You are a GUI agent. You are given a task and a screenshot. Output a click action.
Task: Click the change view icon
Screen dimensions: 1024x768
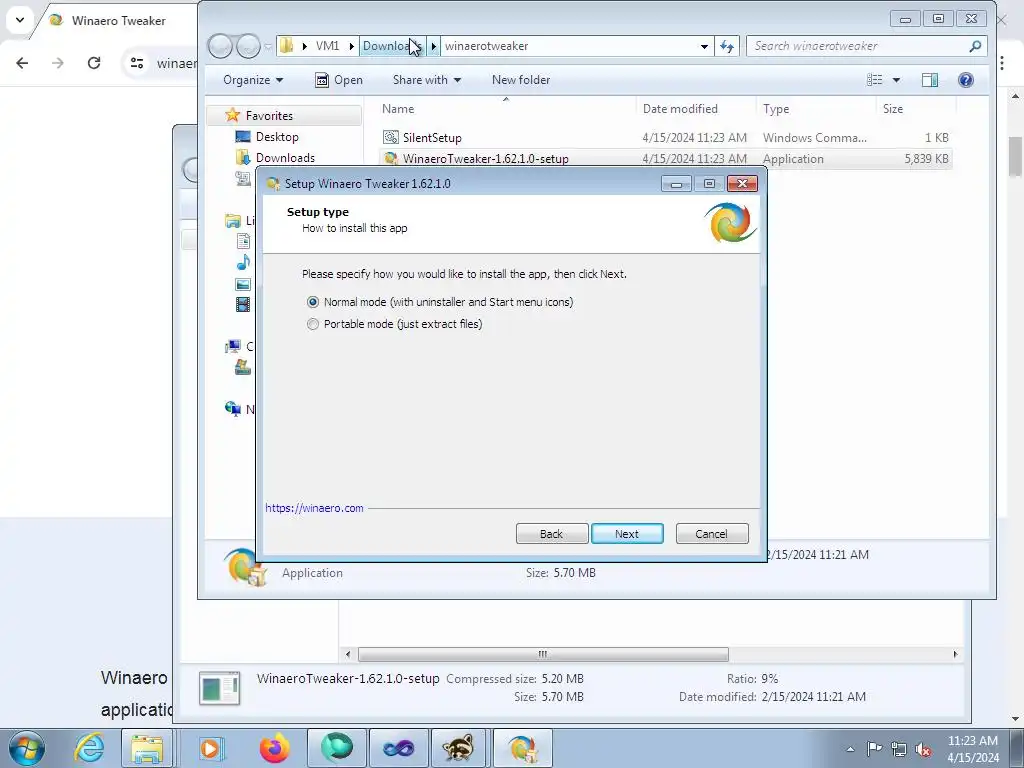874,80
